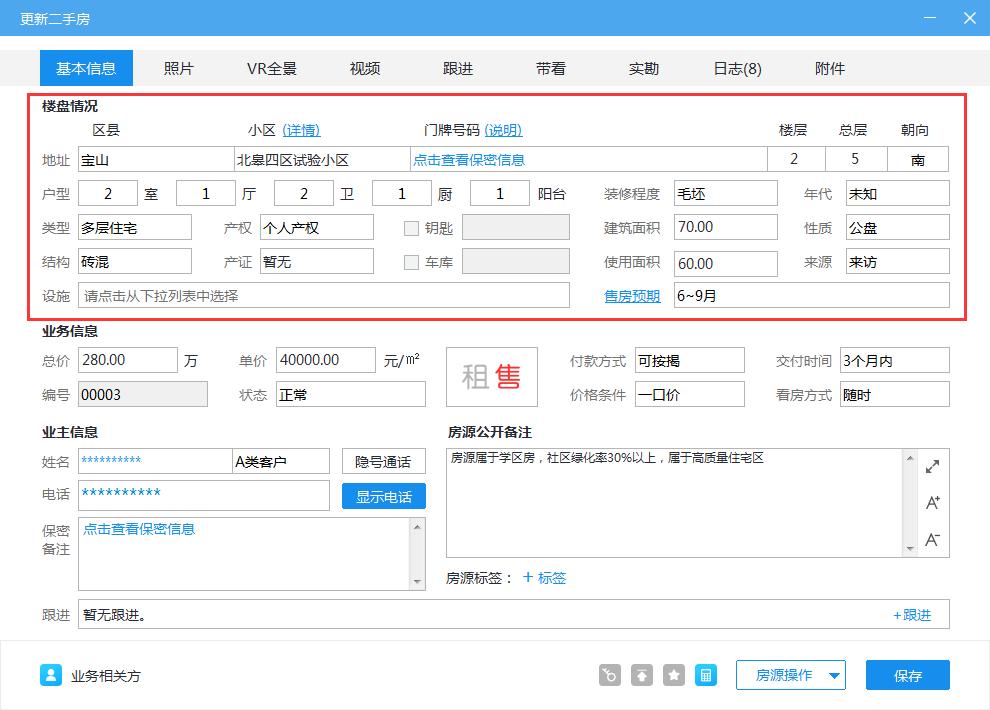Click the 保存 save button
The height and width of the screenshot is (710, 990).
pyautogui.click(x=907, y=675)
